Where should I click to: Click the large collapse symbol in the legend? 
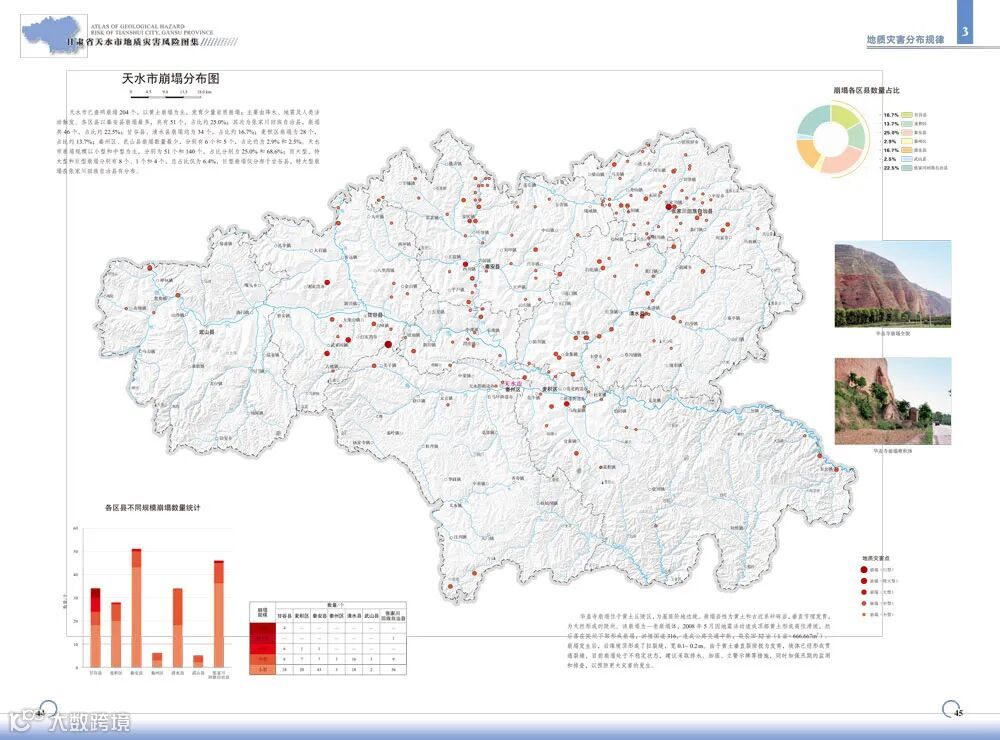coord(864,593)
